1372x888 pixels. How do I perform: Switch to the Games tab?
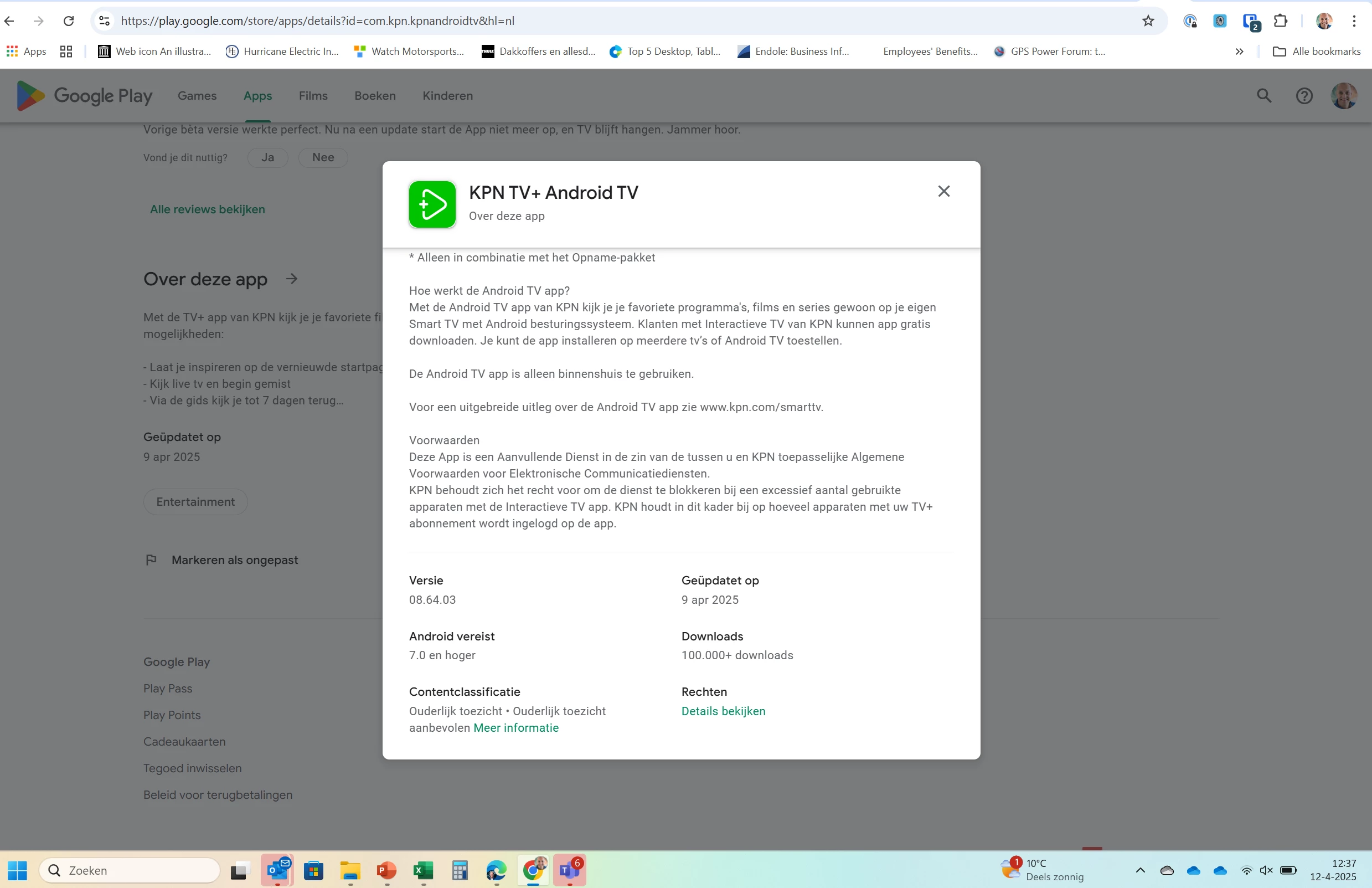click(197, 96)
